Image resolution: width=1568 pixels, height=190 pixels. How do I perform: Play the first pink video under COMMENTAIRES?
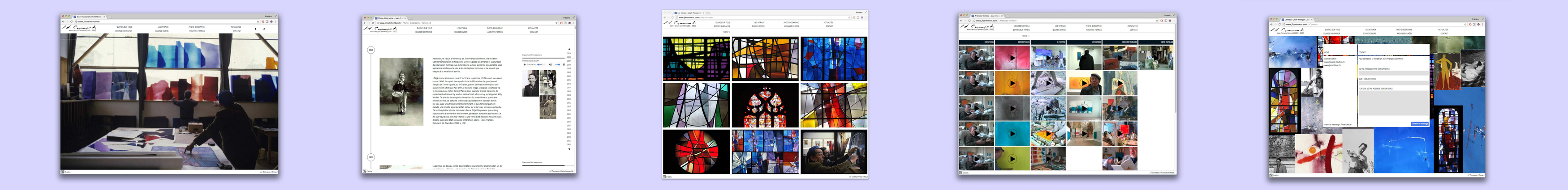click(1013, 58)
